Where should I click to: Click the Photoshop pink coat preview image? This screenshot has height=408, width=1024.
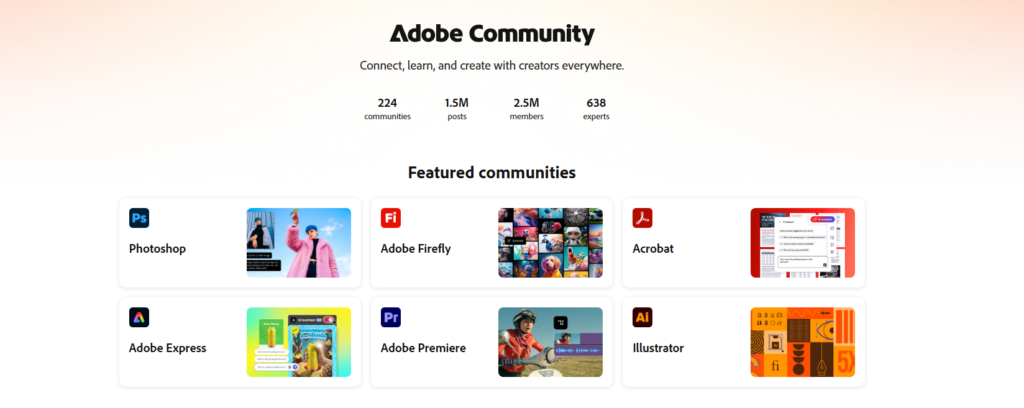[x=298, y=243]
